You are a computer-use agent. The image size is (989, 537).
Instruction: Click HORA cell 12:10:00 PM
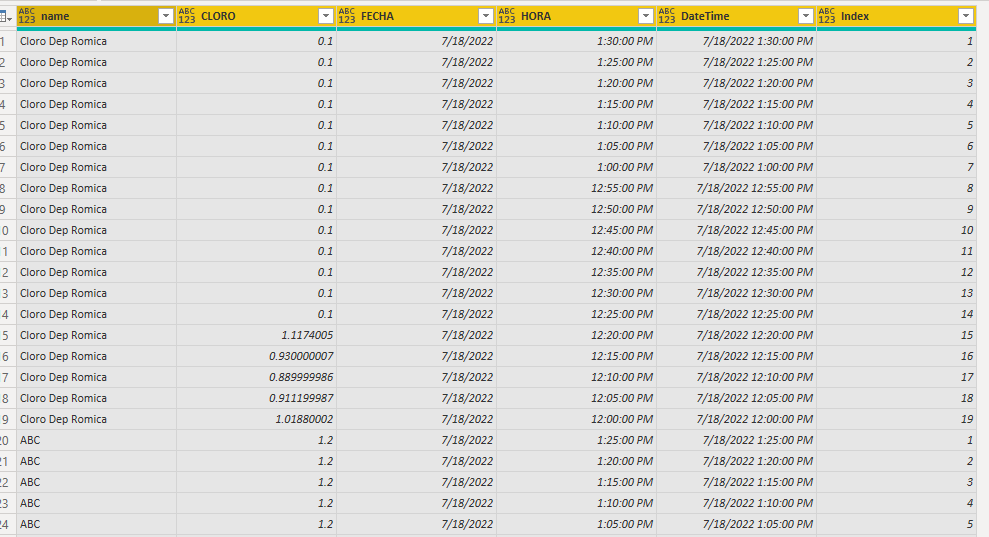[x=576, y=377]
